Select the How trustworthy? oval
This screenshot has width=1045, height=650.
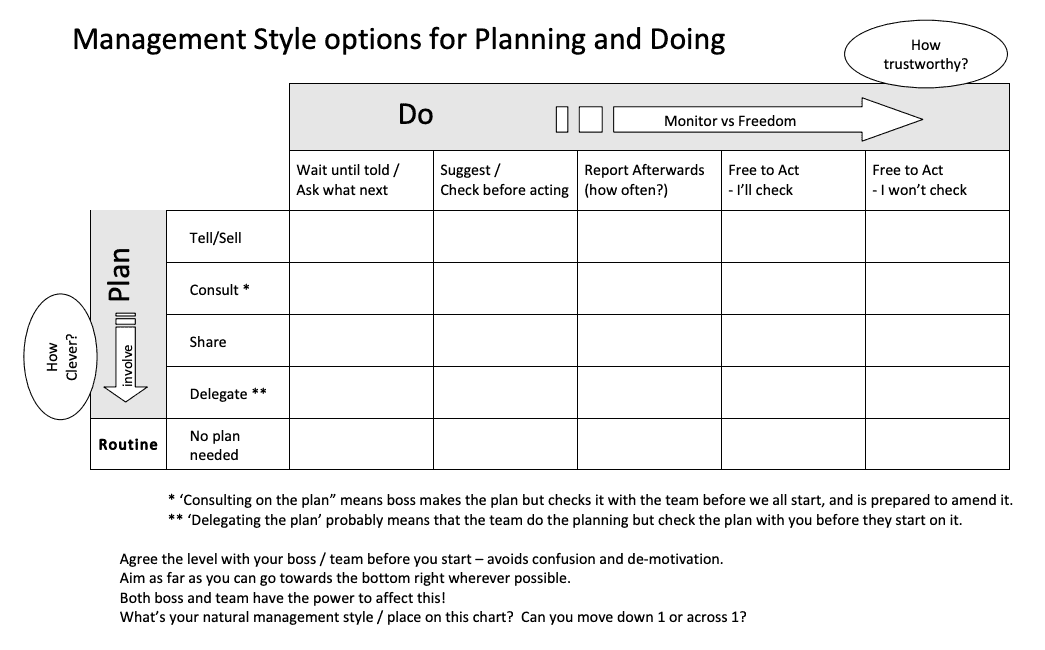tap(926, 55)
